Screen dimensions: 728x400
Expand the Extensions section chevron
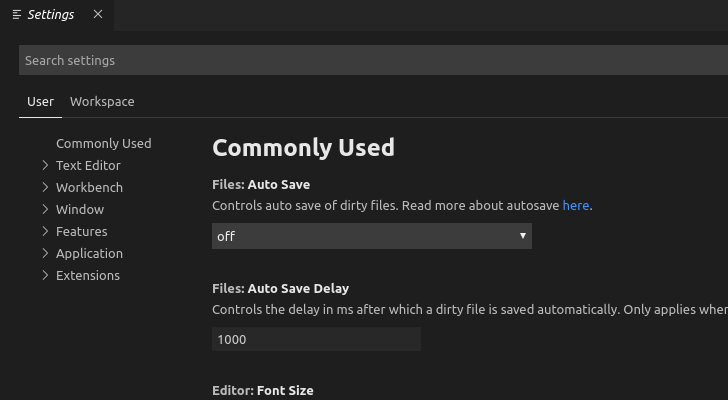(45, 275)
